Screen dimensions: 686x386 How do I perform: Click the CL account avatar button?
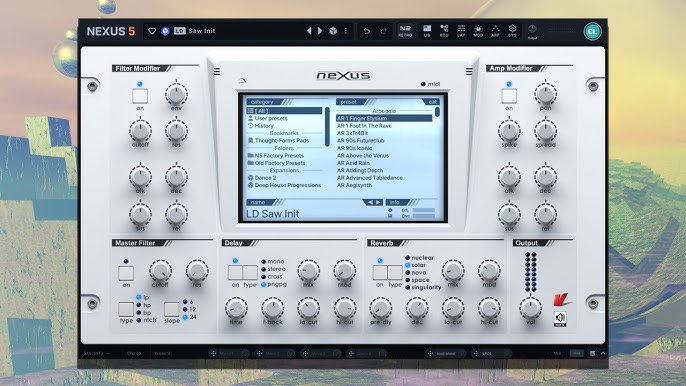[592, 31]
